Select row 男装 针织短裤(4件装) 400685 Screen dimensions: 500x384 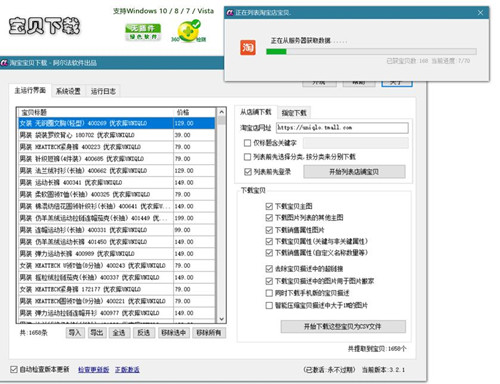coord(117,159)
